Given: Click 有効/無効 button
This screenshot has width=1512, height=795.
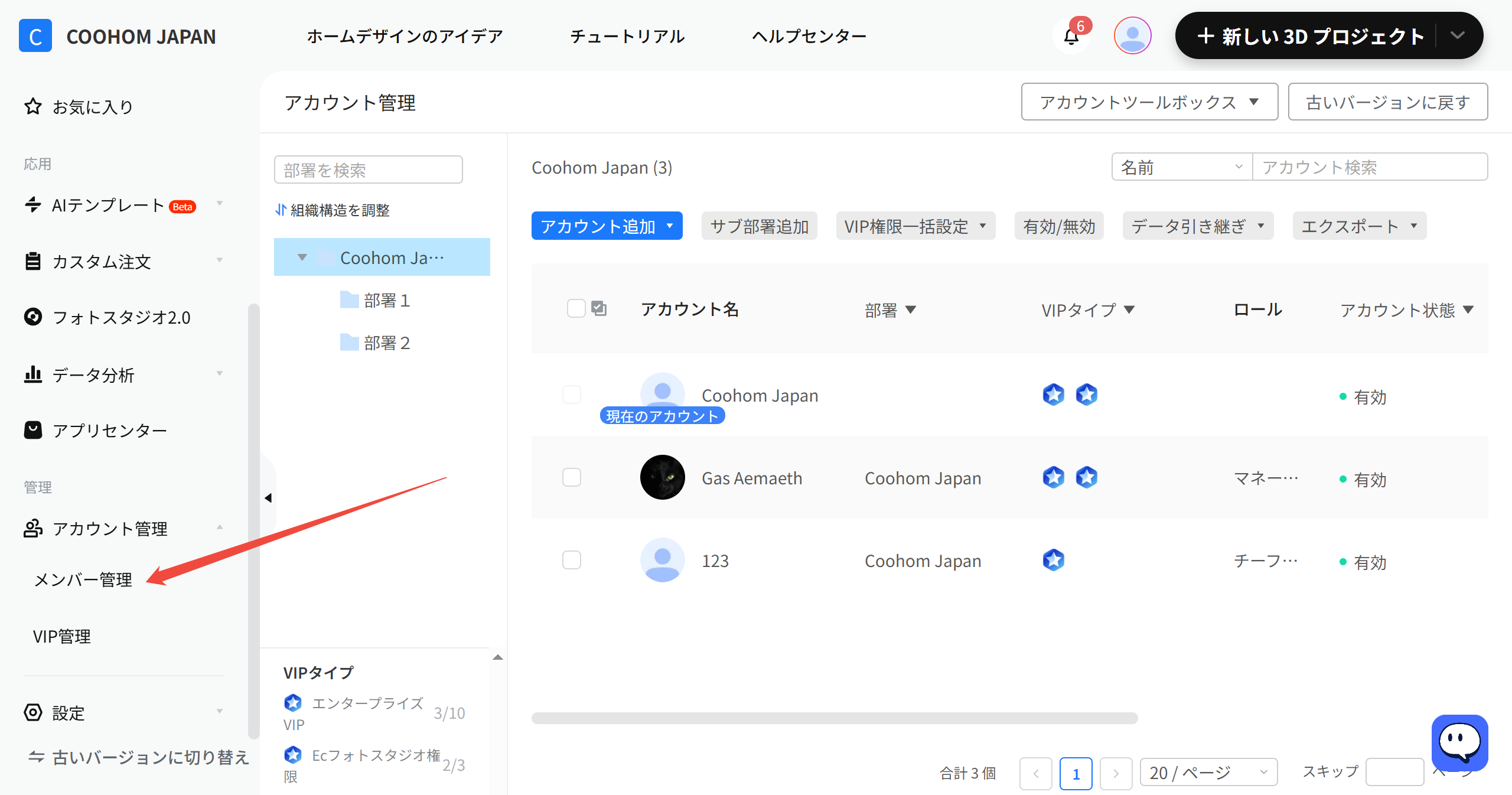Looking at the screenshot, I should tap(1059, 226).
